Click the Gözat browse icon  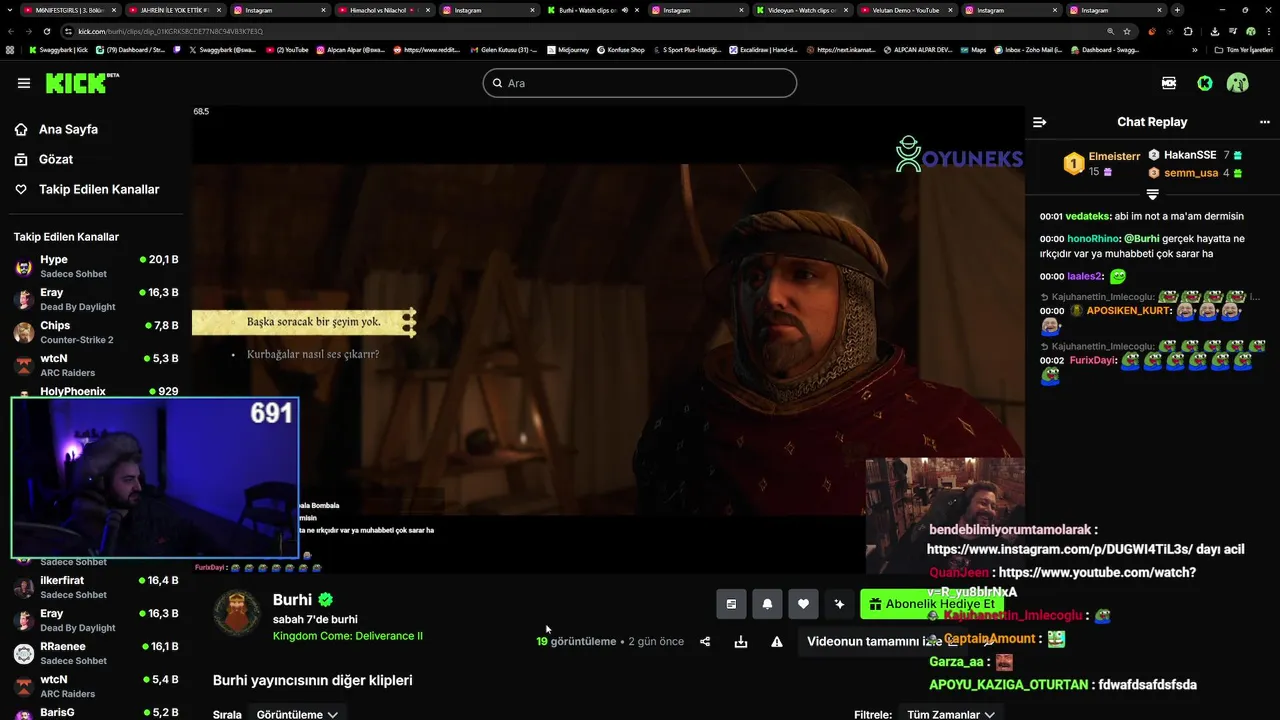tap(21, 159)
